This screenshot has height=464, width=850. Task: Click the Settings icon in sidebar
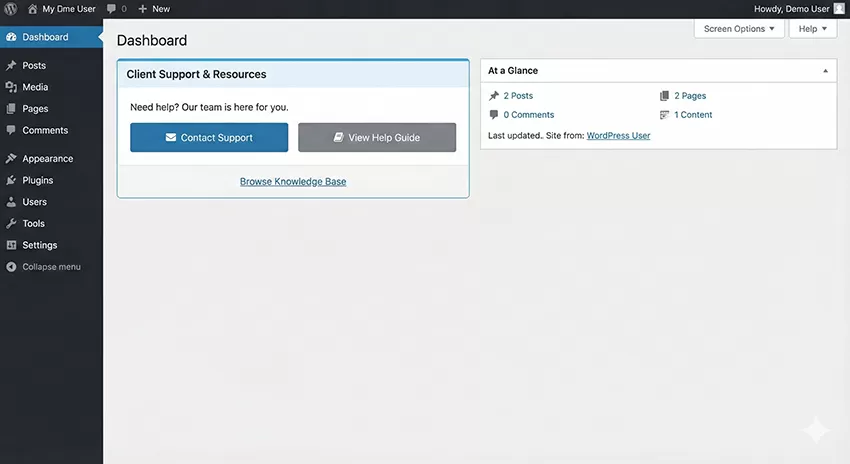[11, 245]
